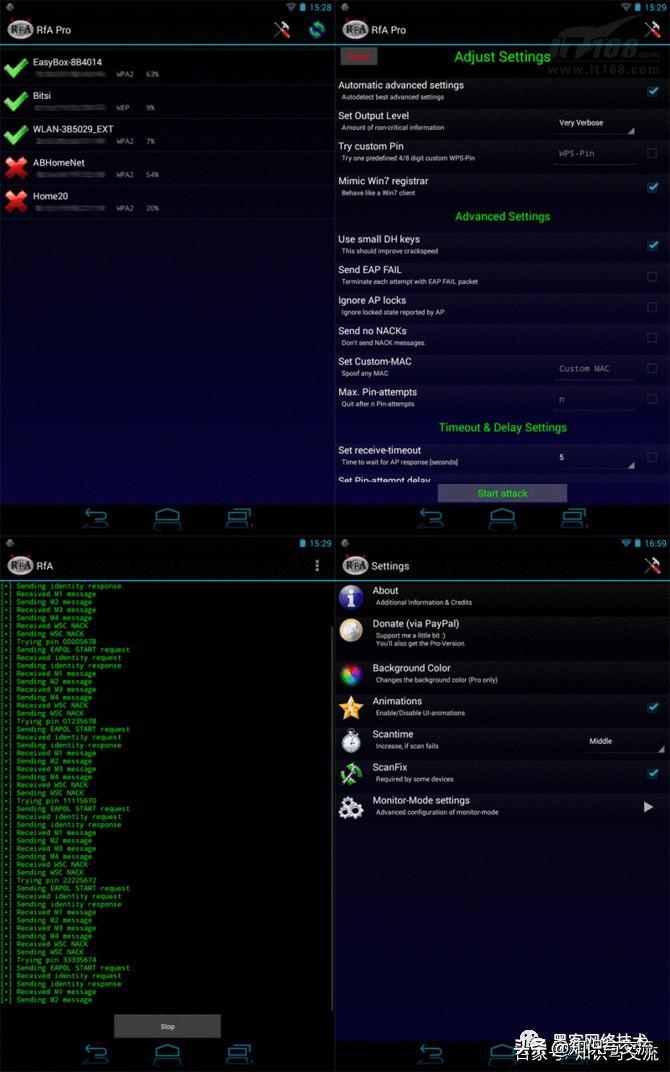Tap green checkmark beside Bitsi network
Viewport: 670px width, 1072px height.
(16, 101)
